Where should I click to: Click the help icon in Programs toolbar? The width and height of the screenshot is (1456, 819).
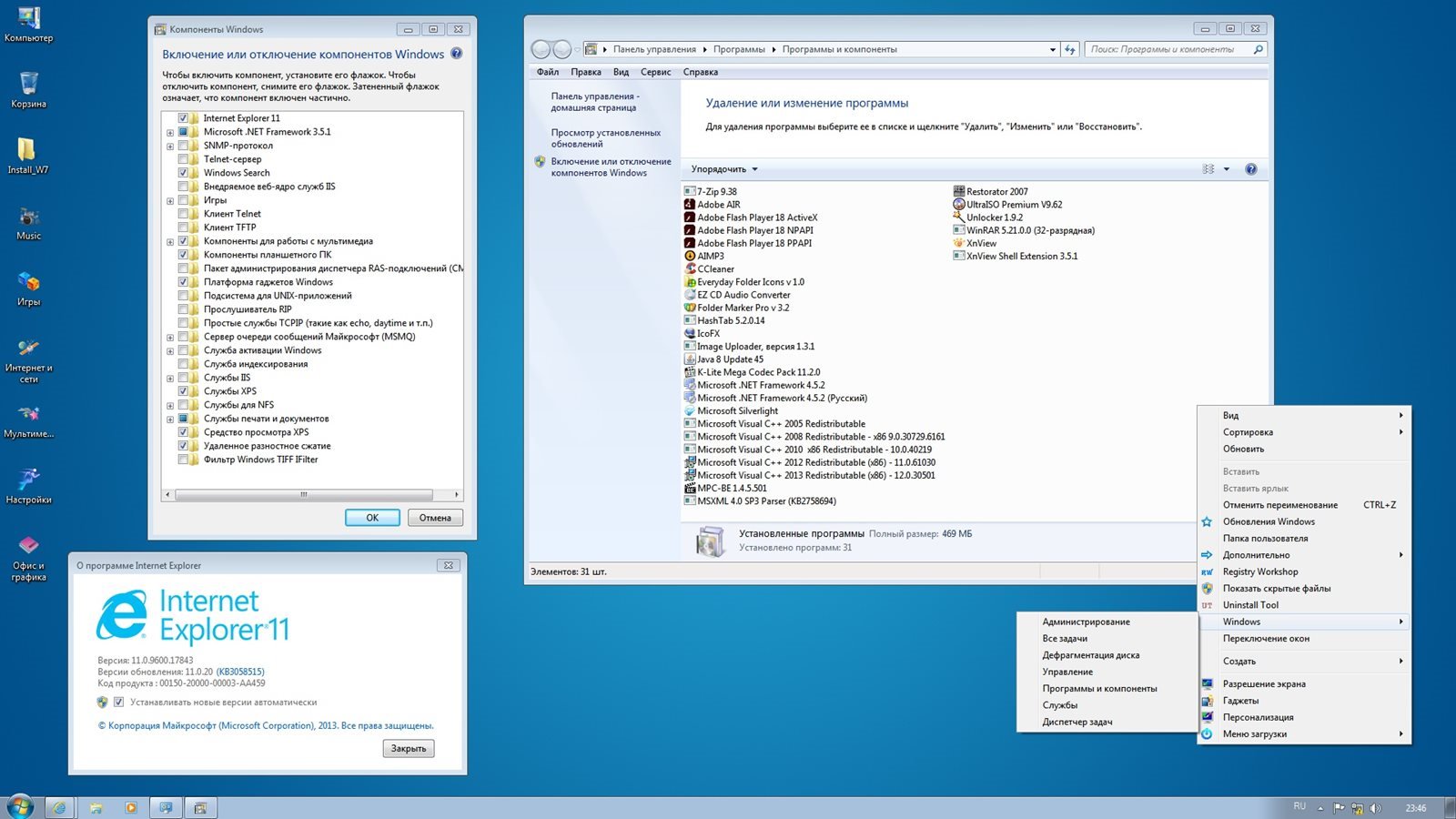(x=1251, y=169)
